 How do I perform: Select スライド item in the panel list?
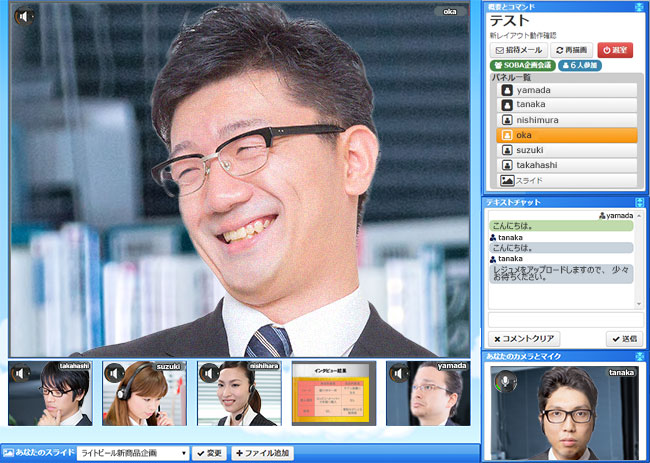567,180
